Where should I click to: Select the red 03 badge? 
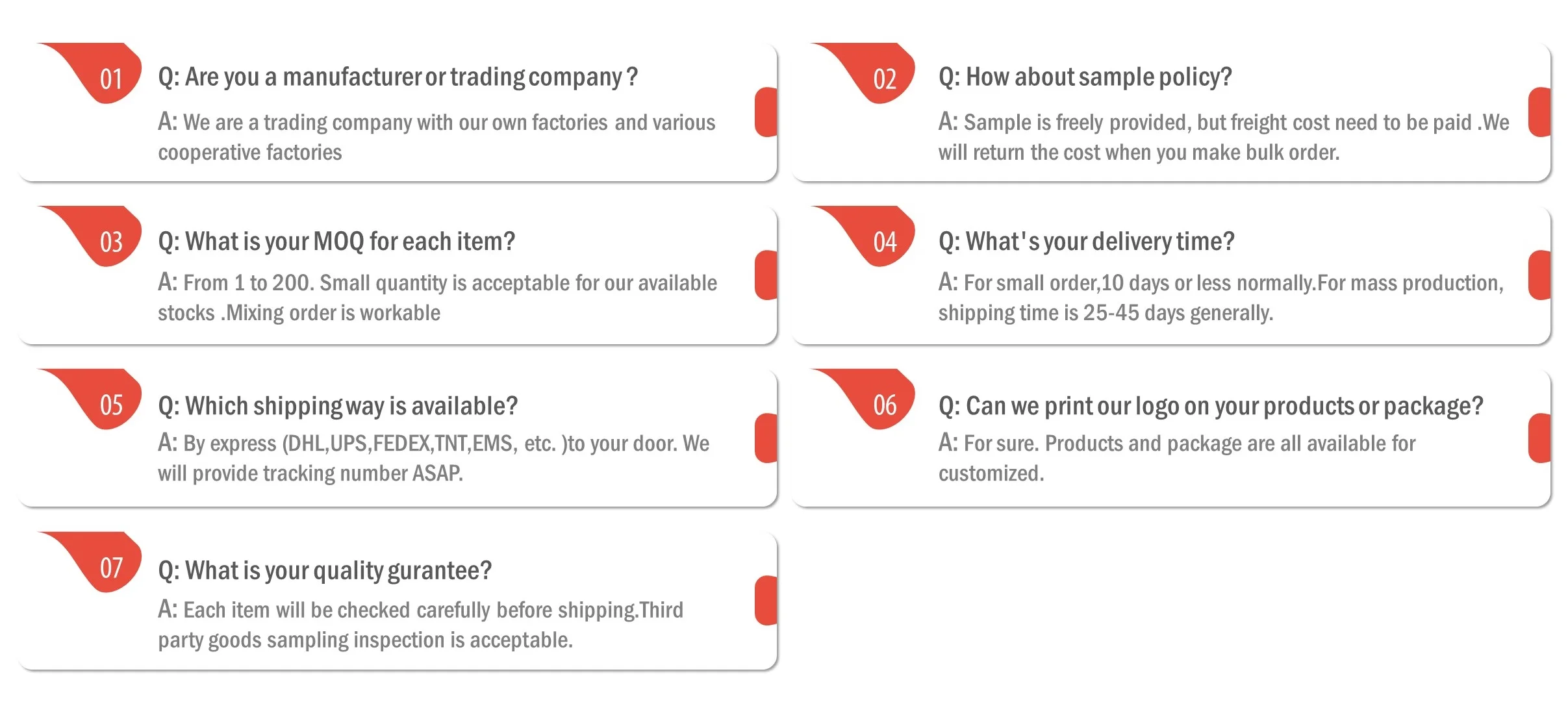(110, 242)
